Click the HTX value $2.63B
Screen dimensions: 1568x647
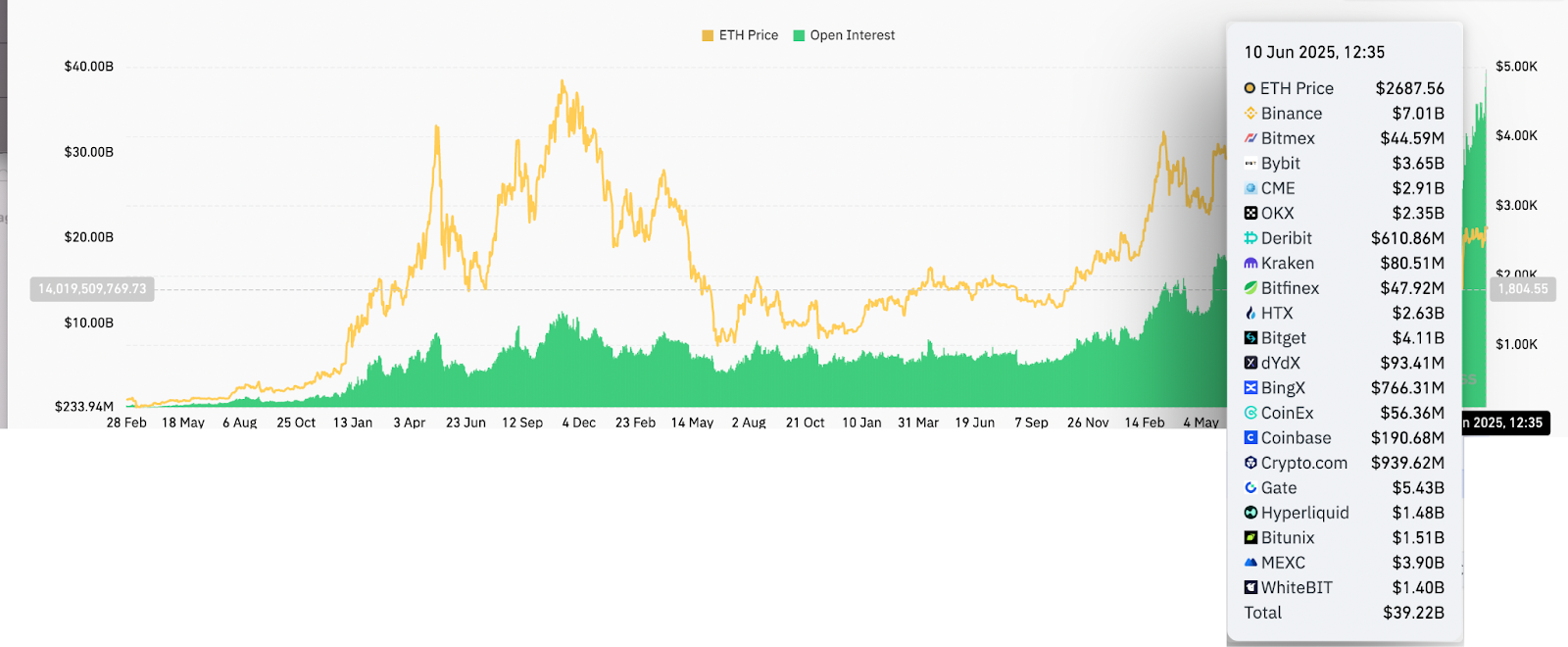[1418, 313]
